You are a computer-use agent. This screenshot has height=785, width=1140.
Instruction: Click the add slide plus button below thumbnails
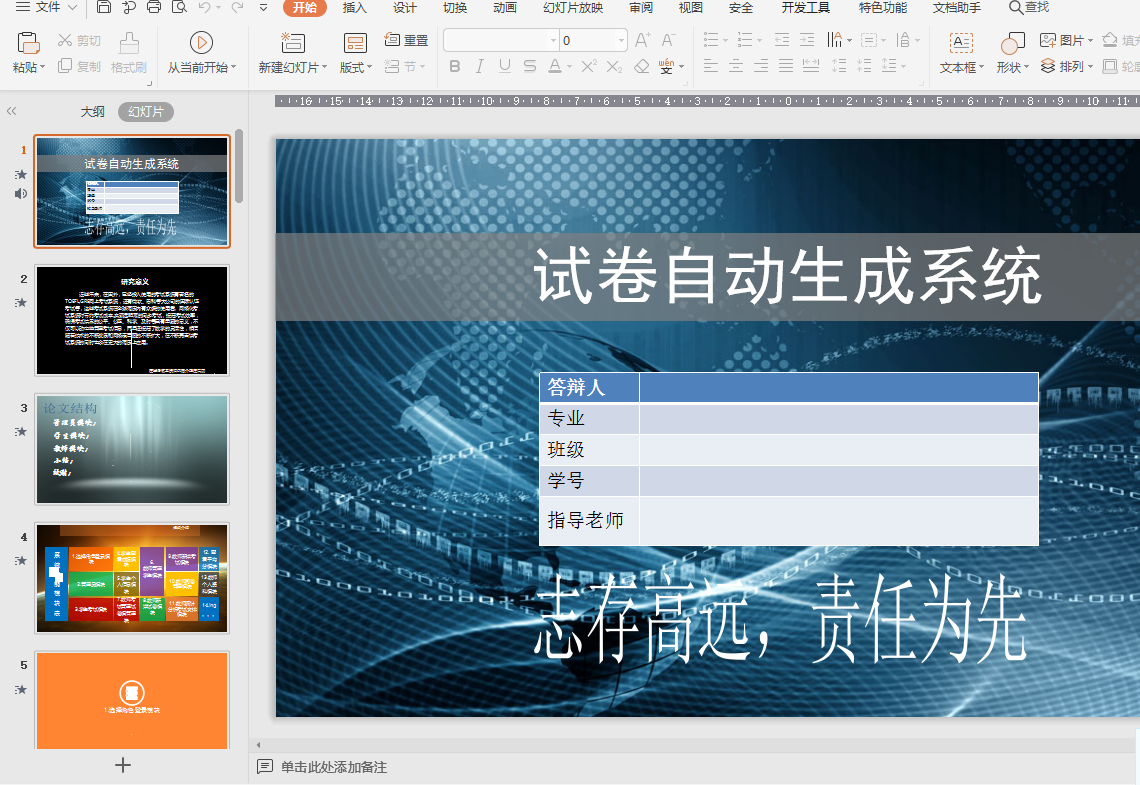[123, 765]
